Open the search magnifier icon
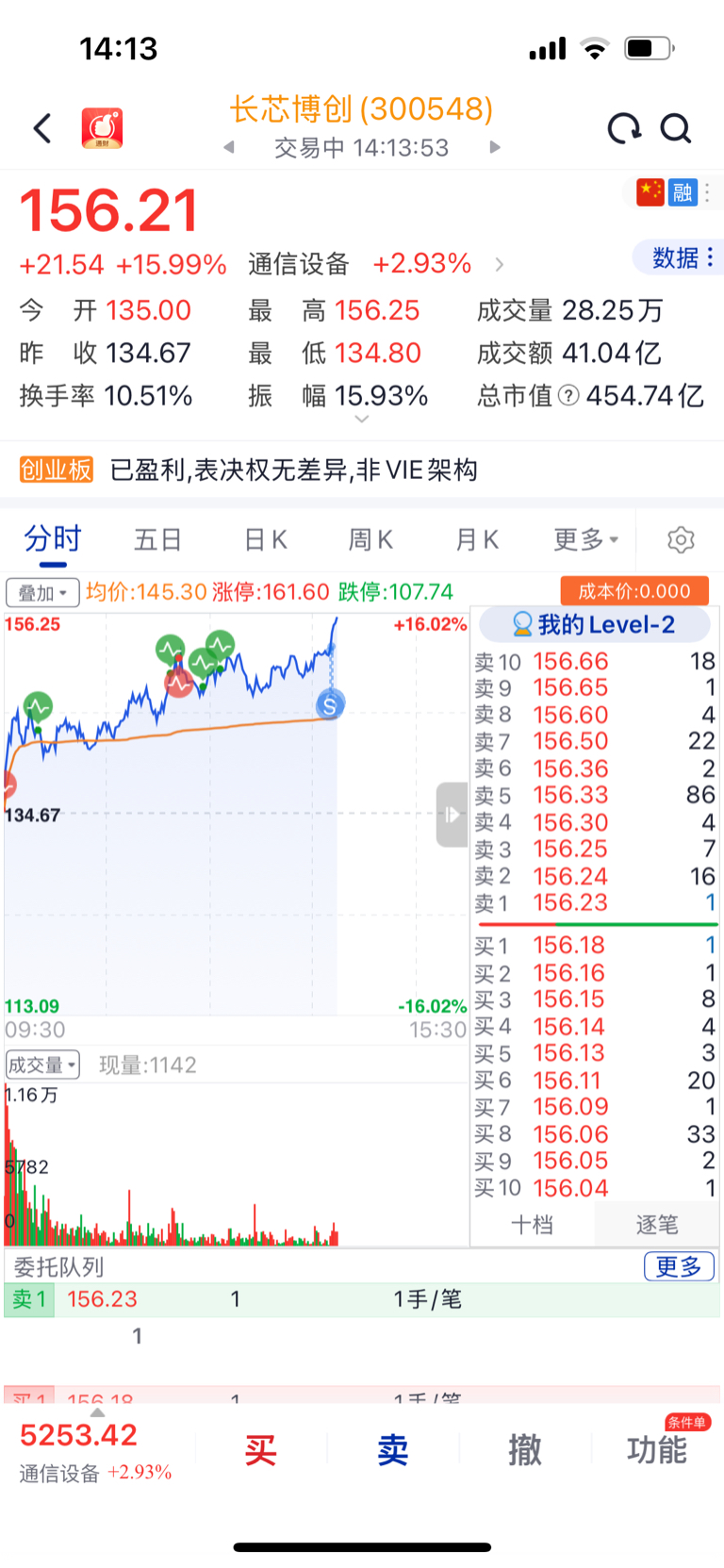 (x=675, y=128)
